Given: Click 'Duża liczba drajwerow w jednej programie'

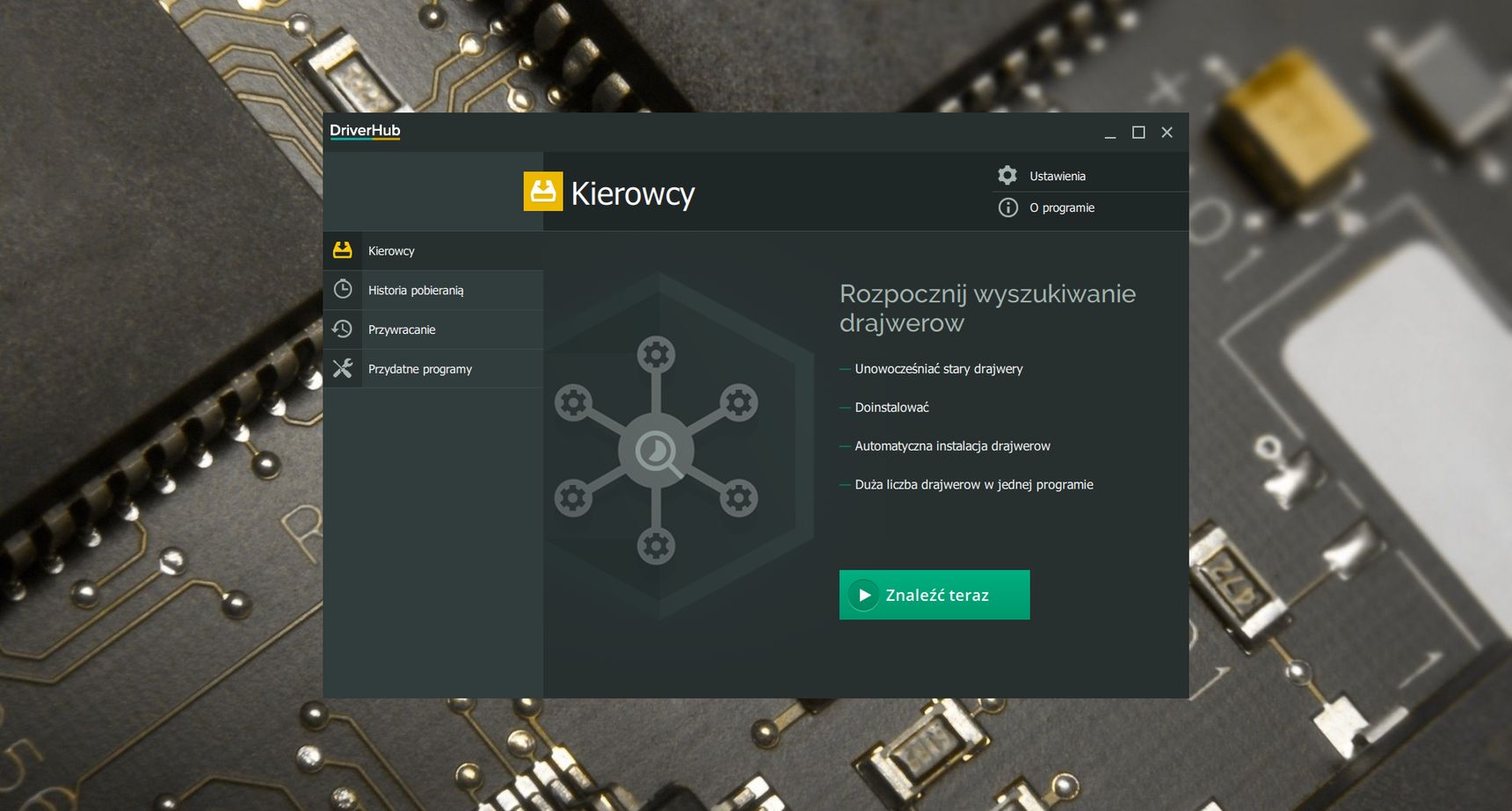Looking at the screenshot, I should (974, 485).
